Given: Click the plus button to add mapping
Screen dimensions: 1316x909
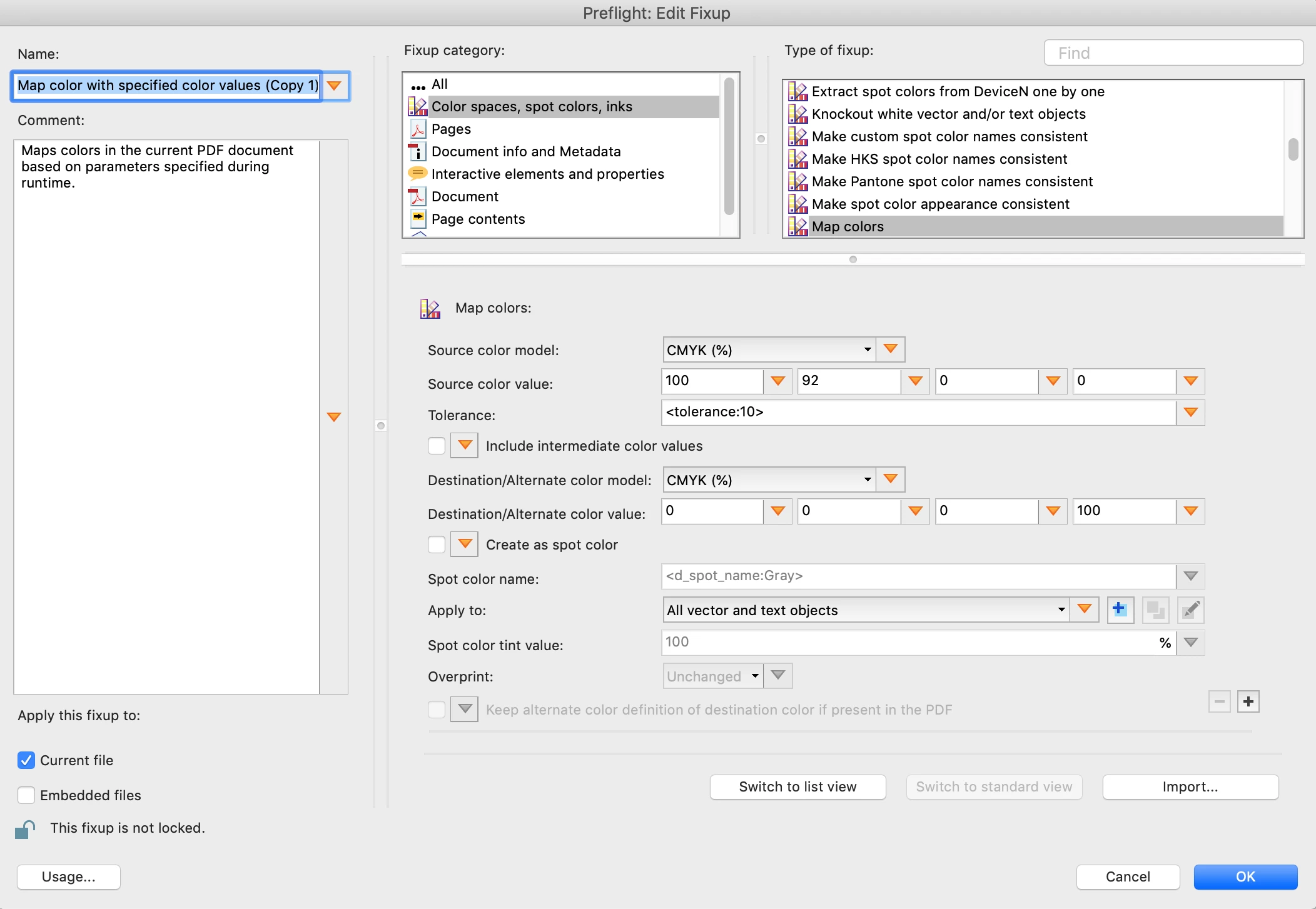Looking at the screenshot, I should click(x=1248, y=701).
